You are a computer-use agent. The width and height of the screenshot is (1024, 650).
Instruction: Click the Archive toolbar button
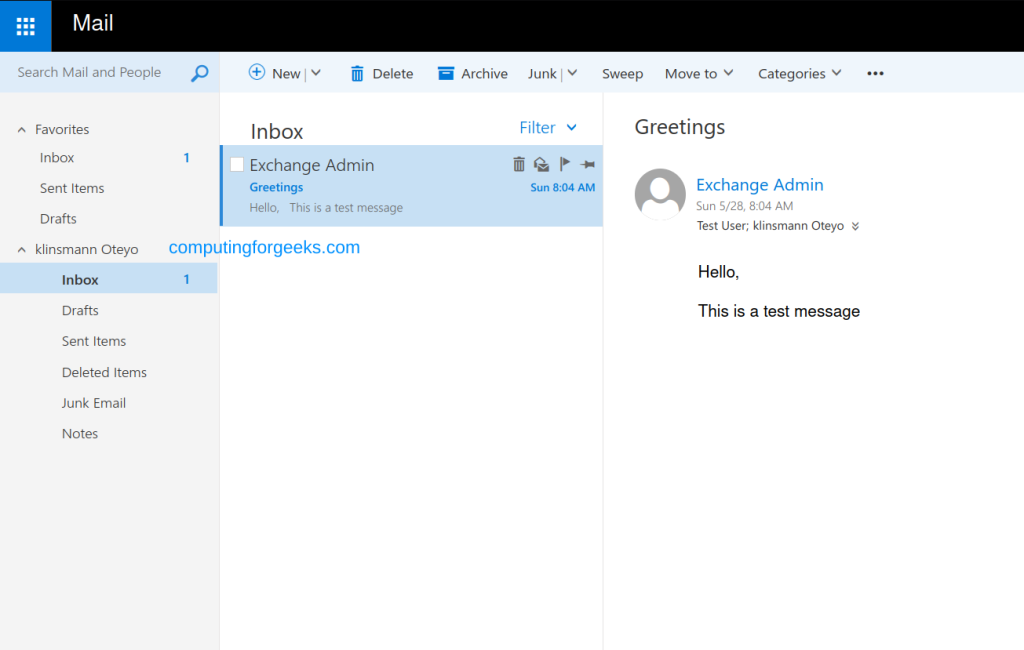473,74
